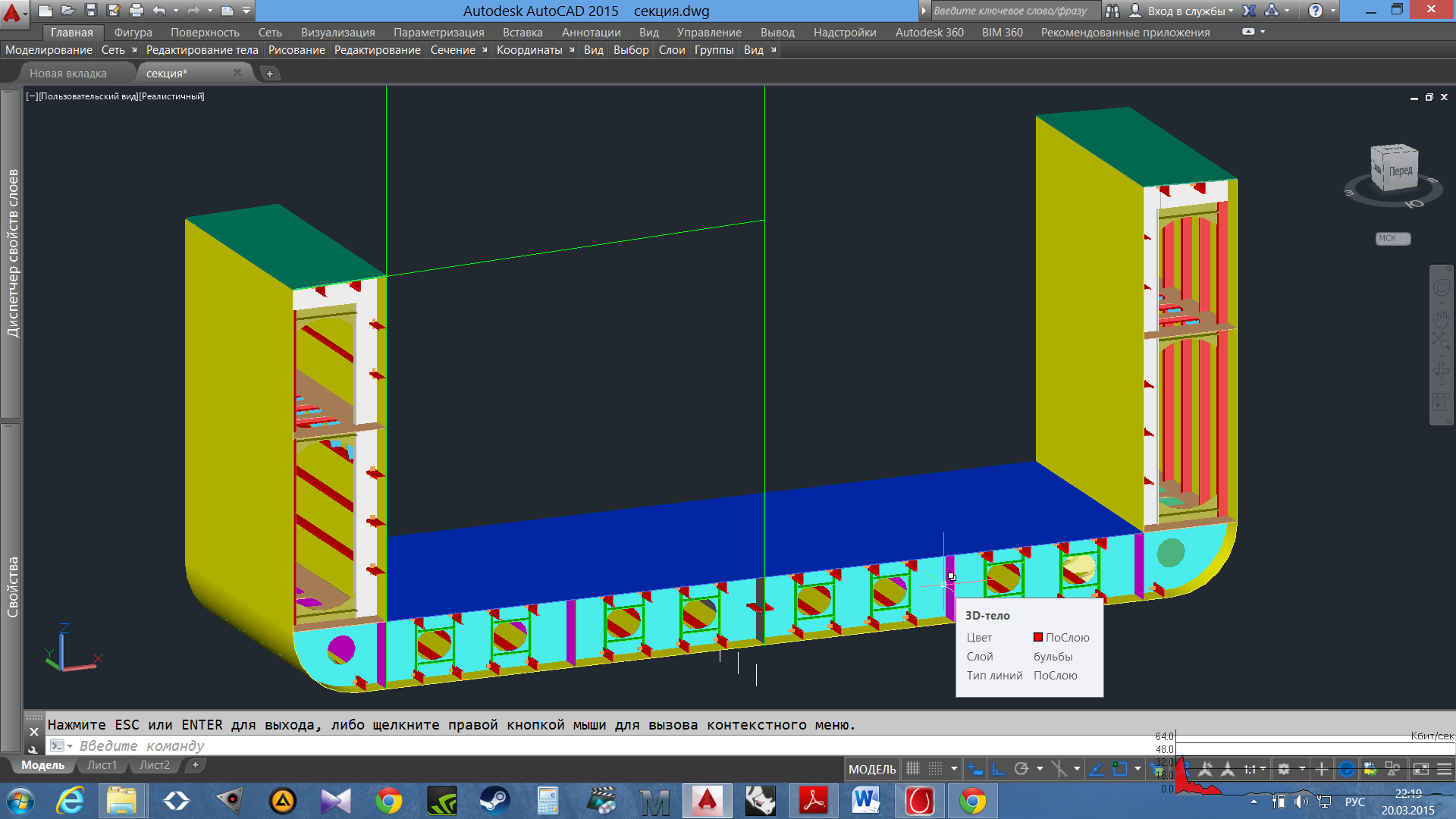Expand the quick access toolbar customize menu
The width and height of the screenshot is (1456, 819).
(x=246, y=11)
